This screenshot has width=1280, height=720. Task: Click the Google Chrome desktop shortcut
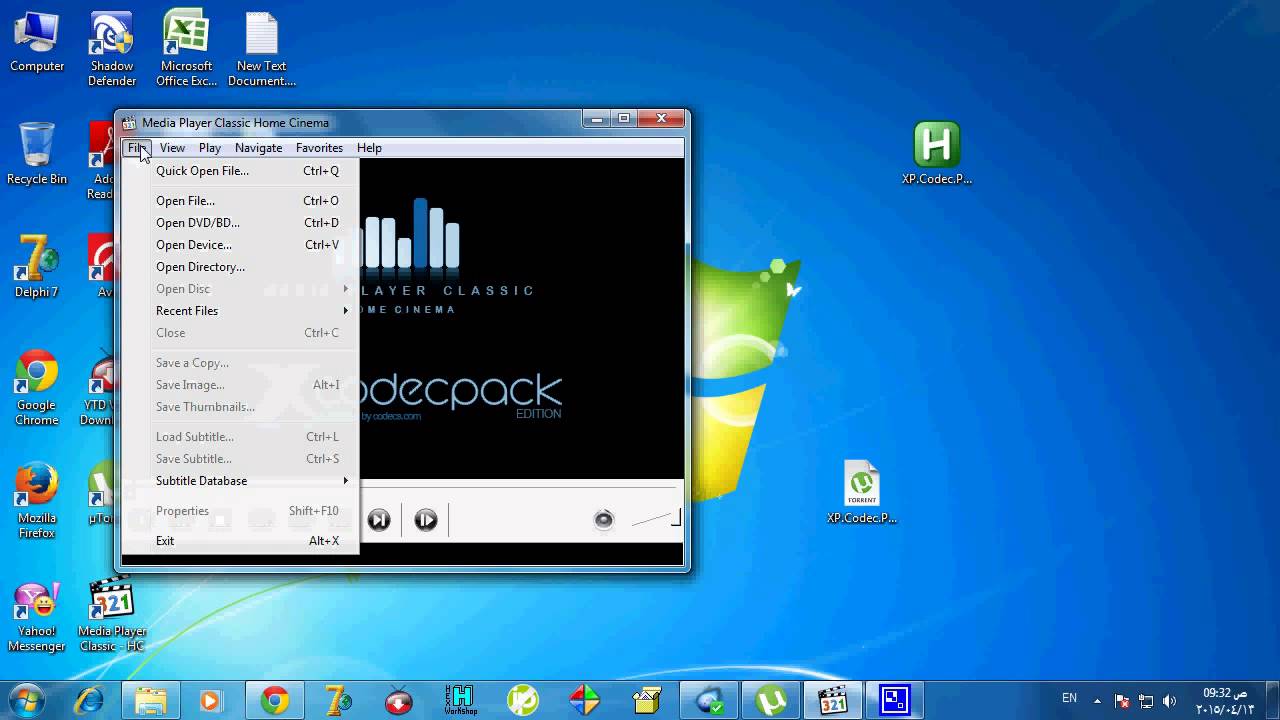tap(37, 388)
